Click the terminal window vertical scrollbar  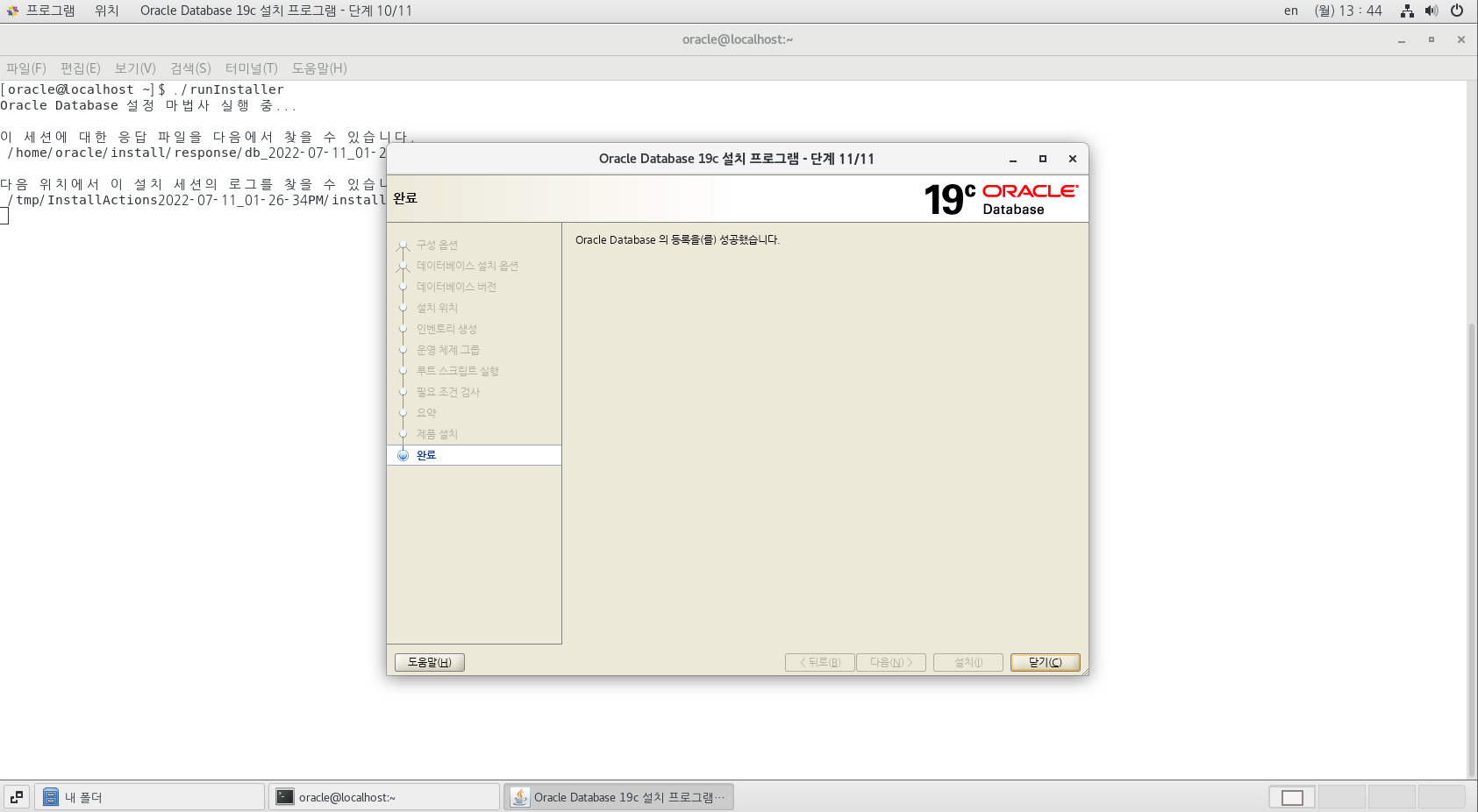click(1472, 550)
